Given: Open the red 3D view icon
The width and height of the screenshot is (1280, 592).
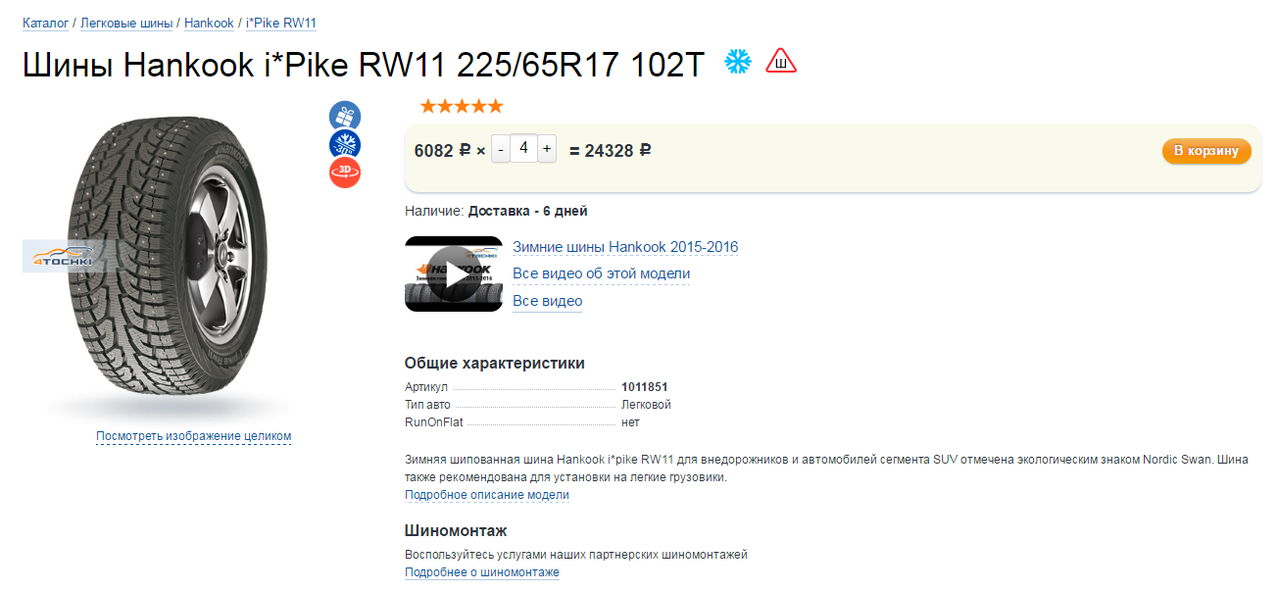Looking at the screenshot, I should tap(345, 173).
